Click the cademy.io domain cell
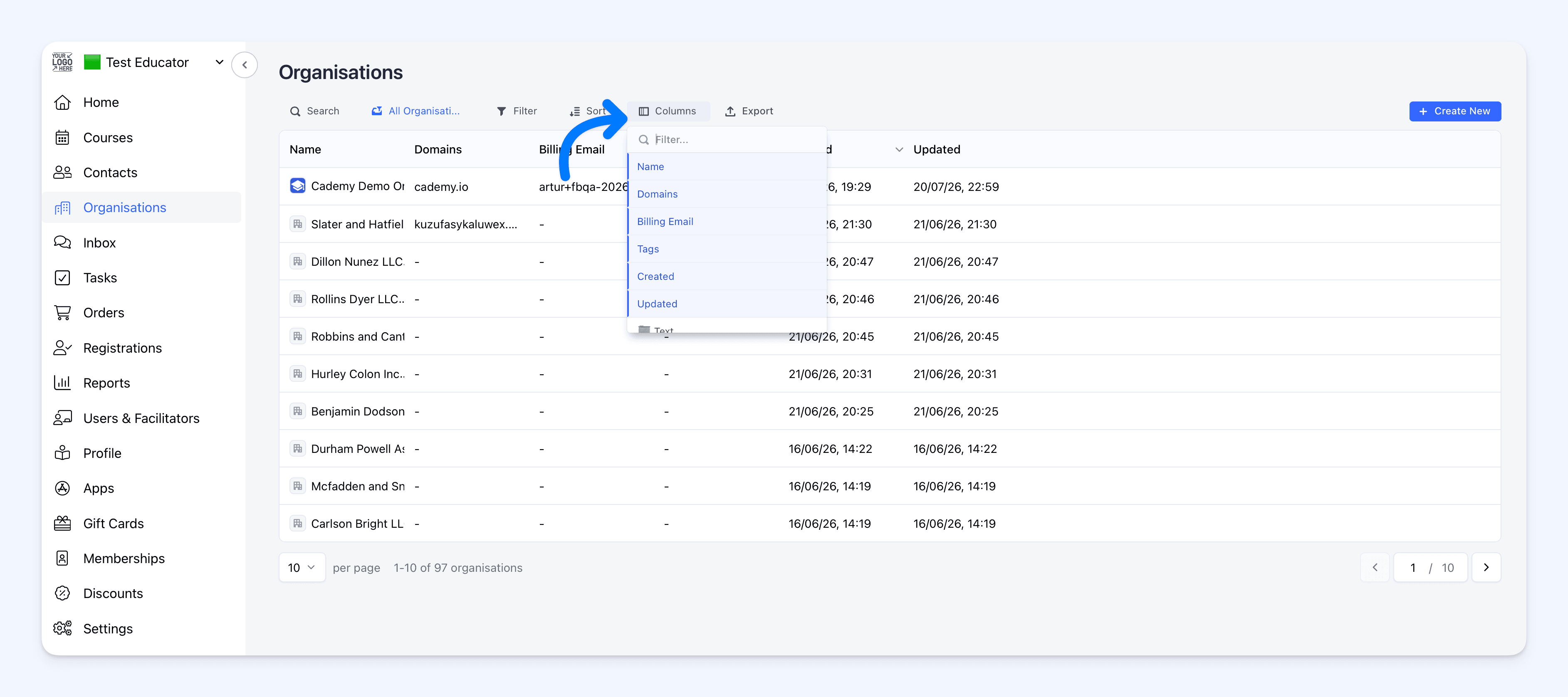This screenshot has height=697, width=1568. (441, 187)
